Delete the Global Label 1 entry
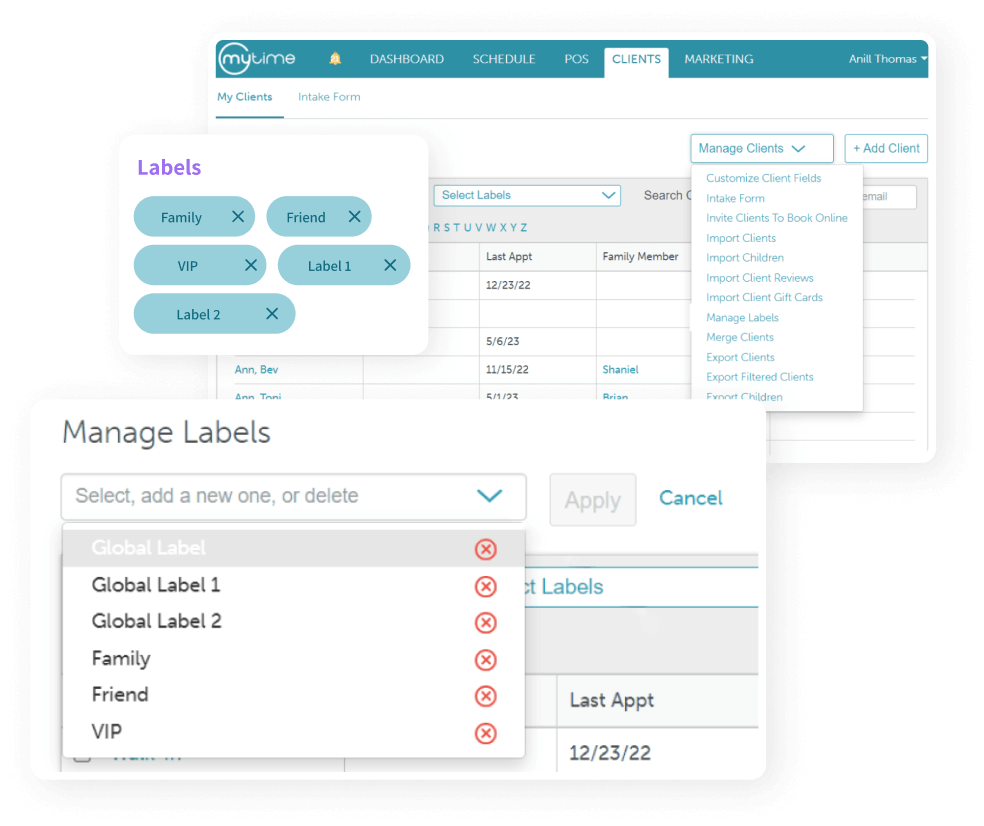 coord(486,586)
